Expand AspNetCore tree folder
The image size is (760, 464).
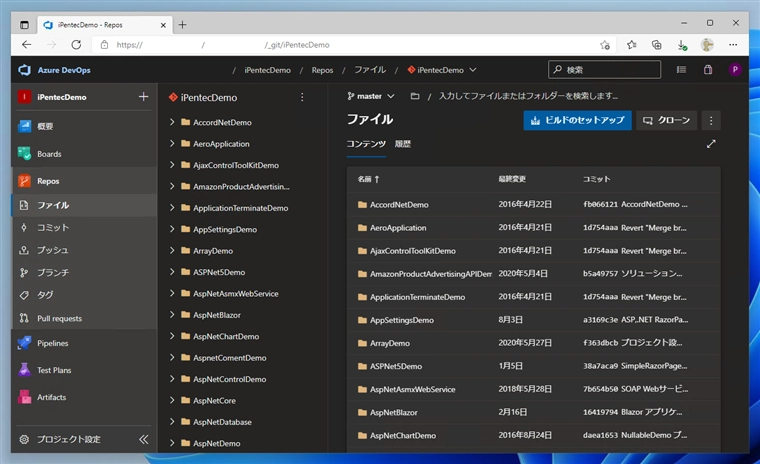172,400
